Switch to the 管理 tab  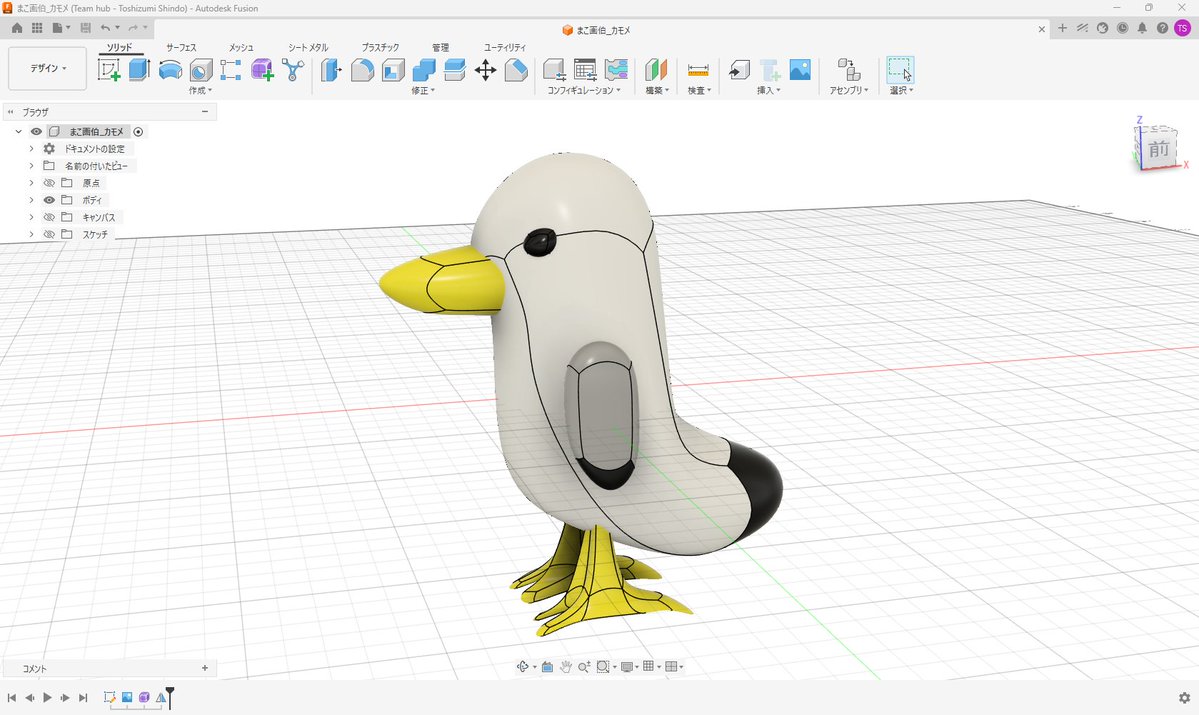pos(440,47)
